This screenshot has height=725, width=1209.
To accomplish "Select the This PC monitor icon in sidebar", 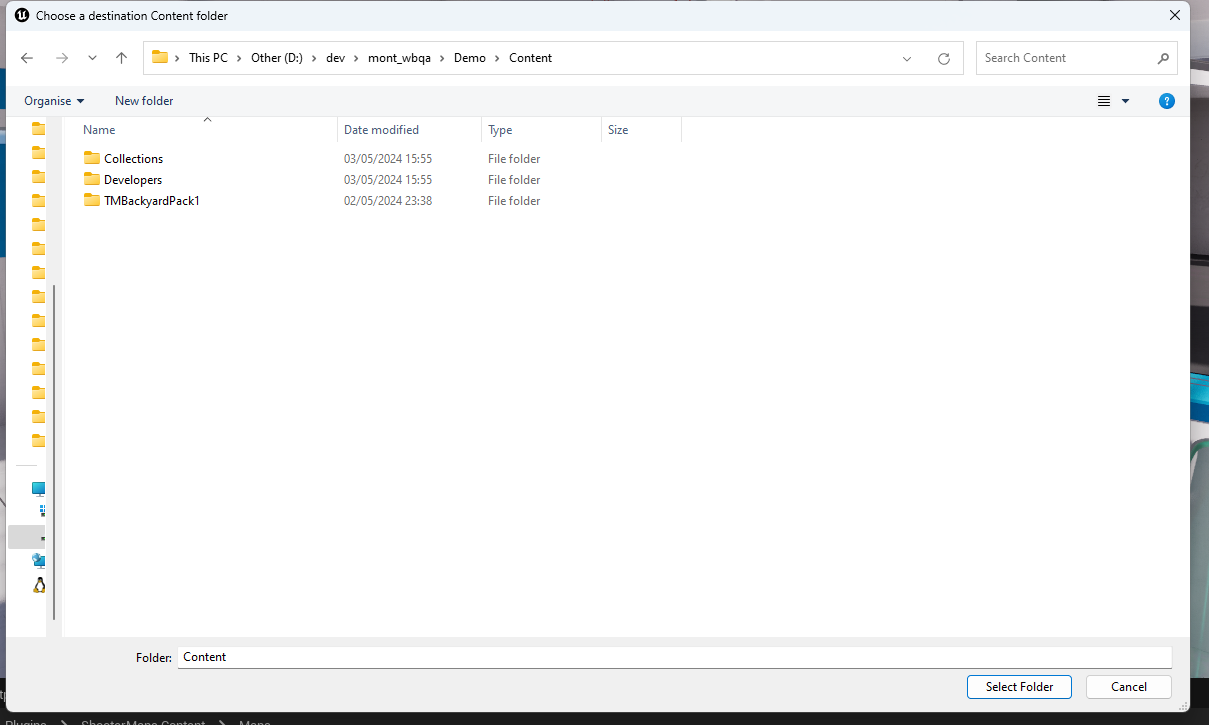I will tap(39, 489).
